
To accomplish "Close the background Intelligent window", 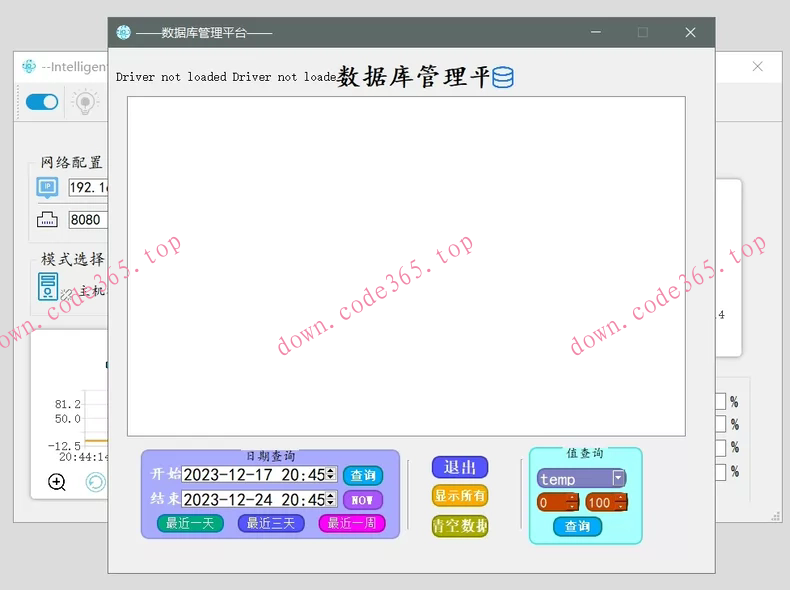I will pyautogui.click(x=757, y=67).
